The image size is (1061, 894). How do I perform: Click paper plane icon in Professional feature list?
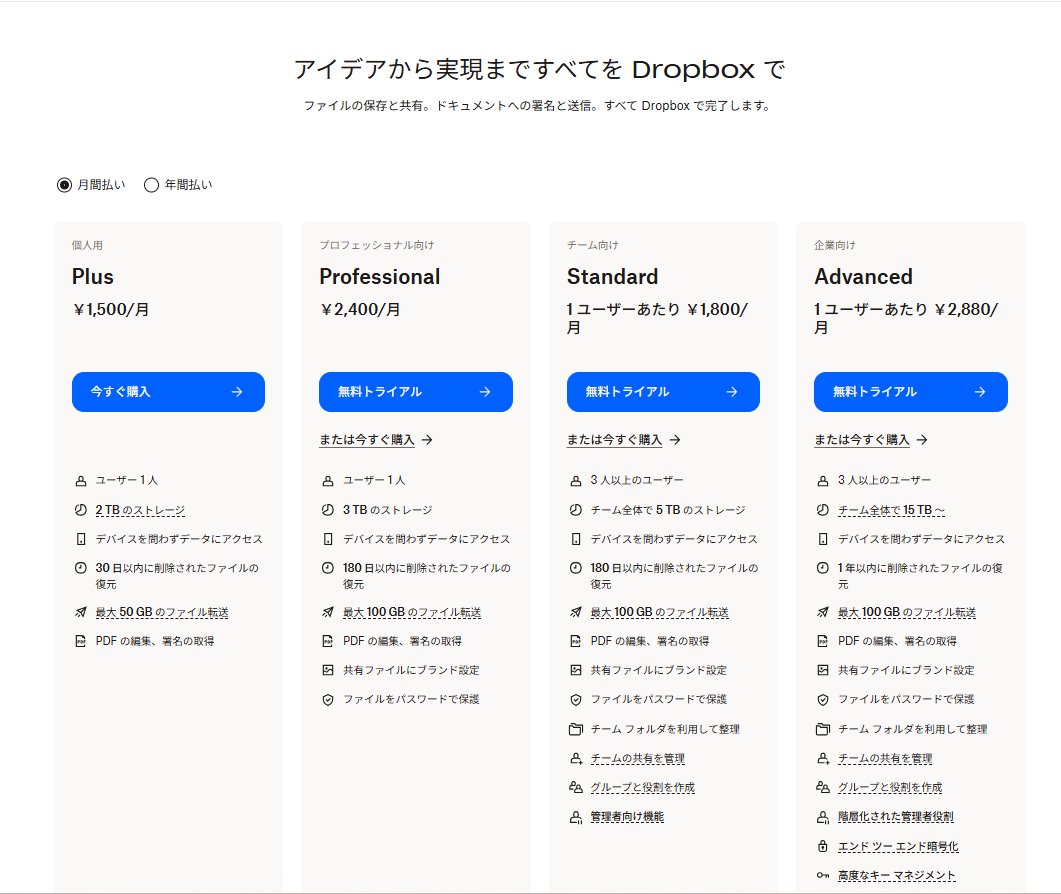tap(328, 612)
